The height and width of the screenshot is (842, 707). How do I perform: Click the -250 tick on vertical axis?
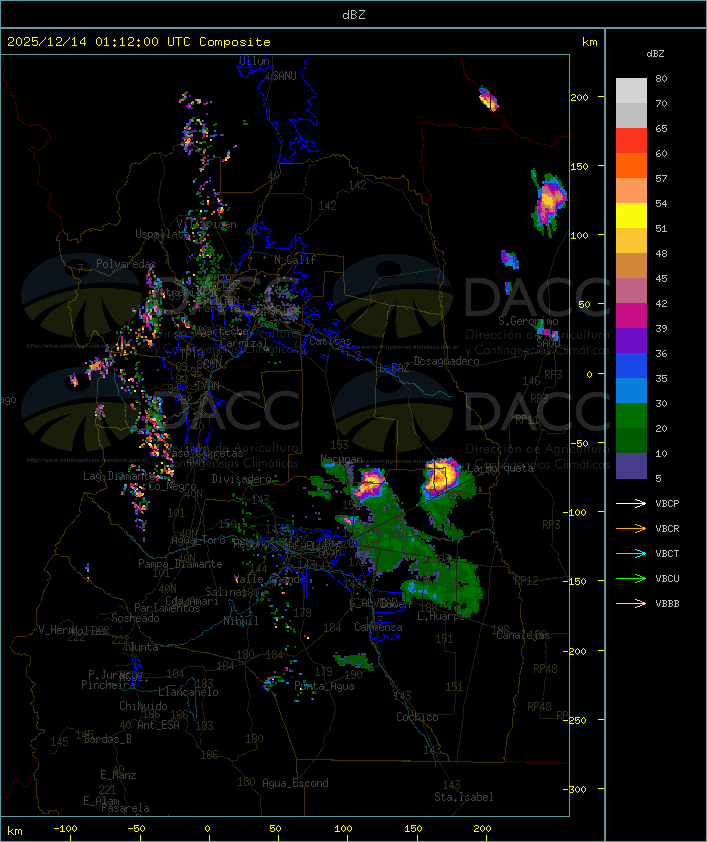[575, 720]
